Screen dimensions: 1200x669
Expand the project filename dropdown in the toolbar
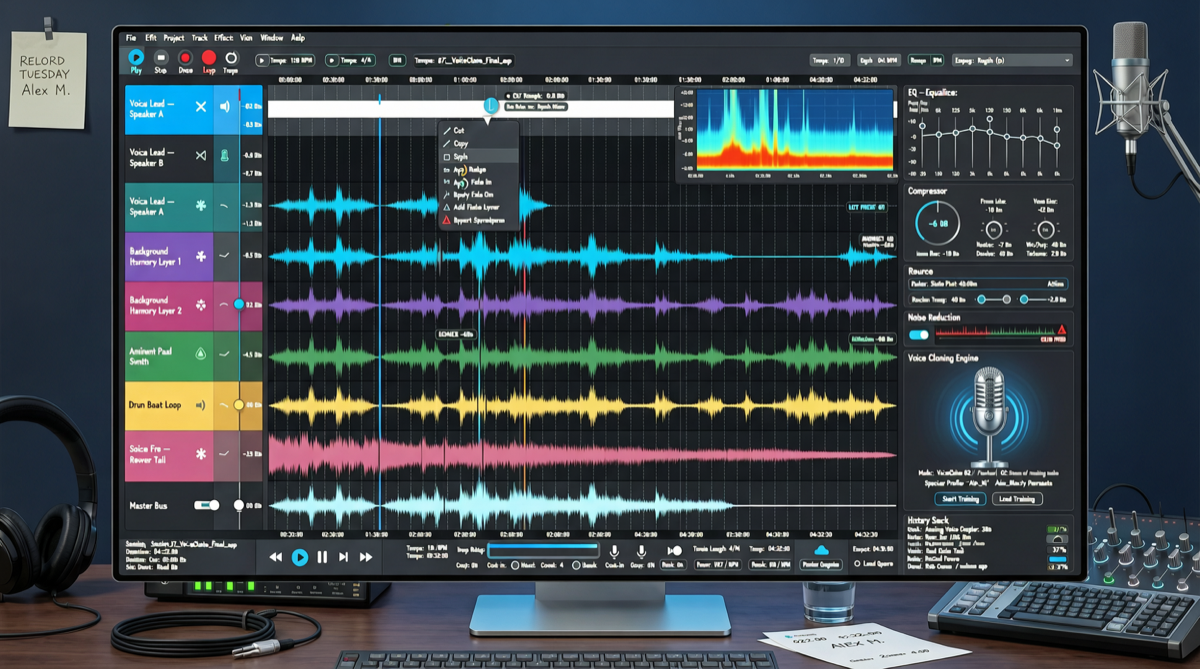[465, 61]
